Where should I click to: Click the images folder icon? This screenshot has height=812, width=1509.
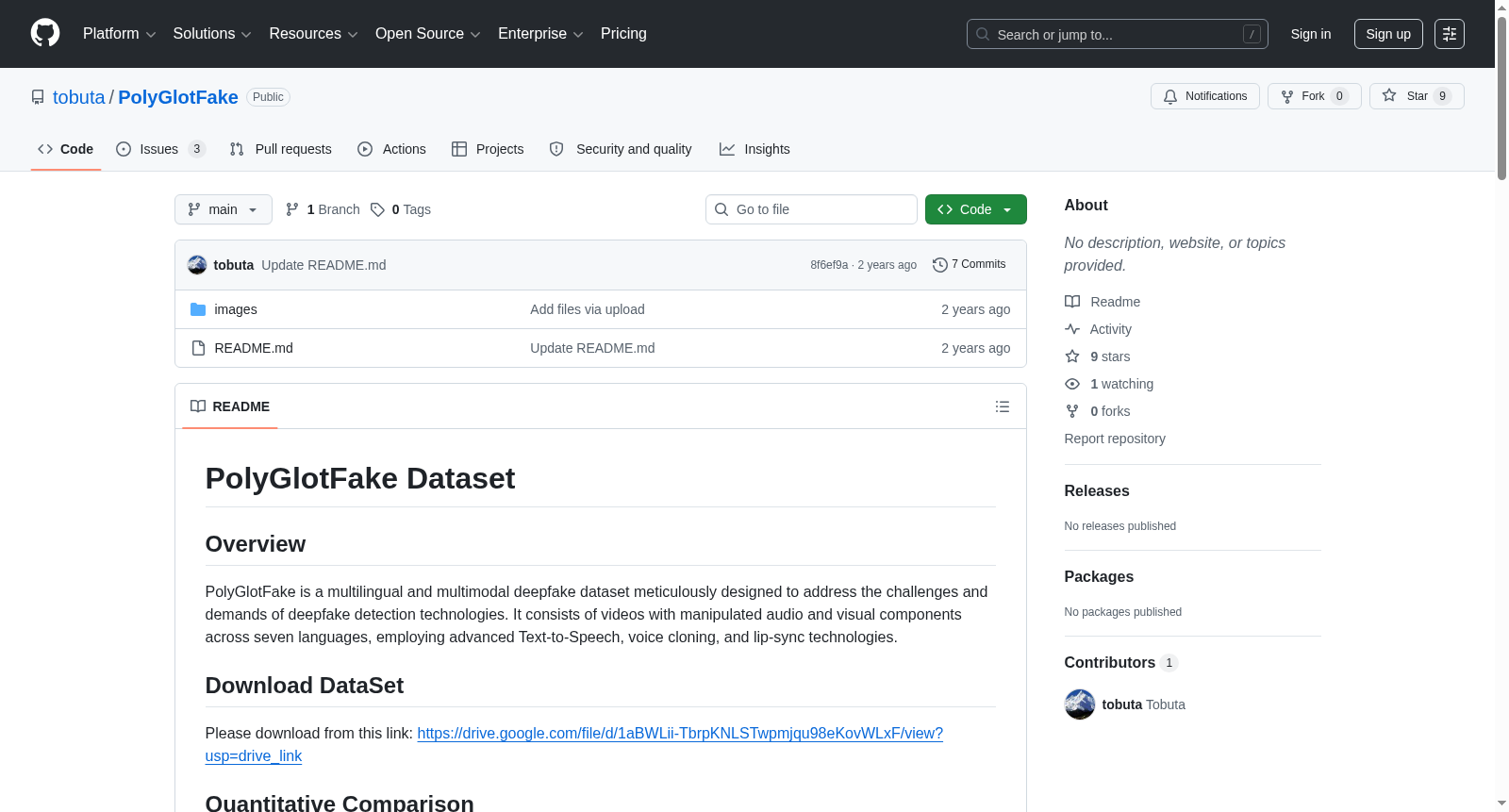pos(198,309)
